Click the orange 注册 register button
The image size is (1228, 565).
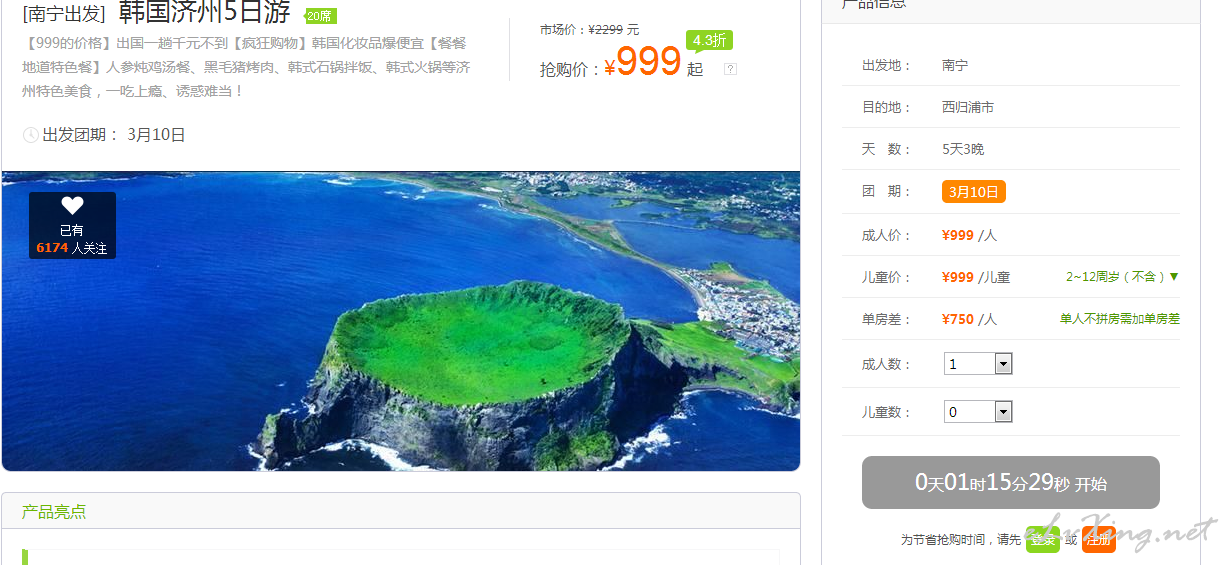1098,539
